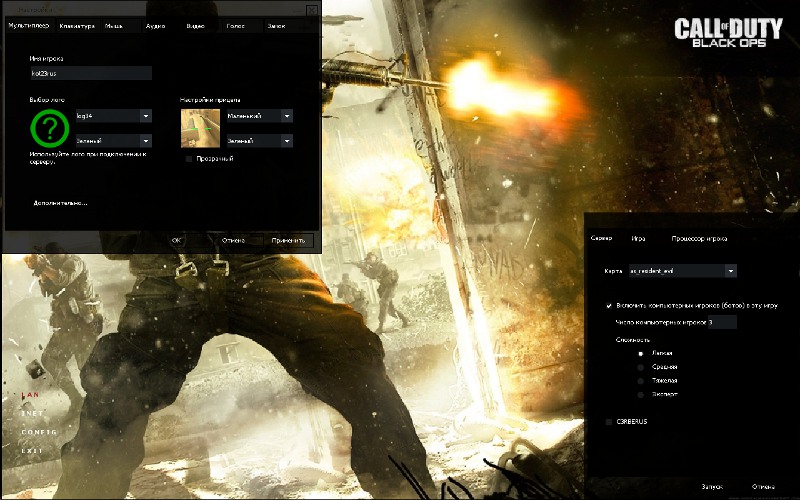Switch to the Клавиатура tab
800x500 pixels.
click(x=77, y=26)
